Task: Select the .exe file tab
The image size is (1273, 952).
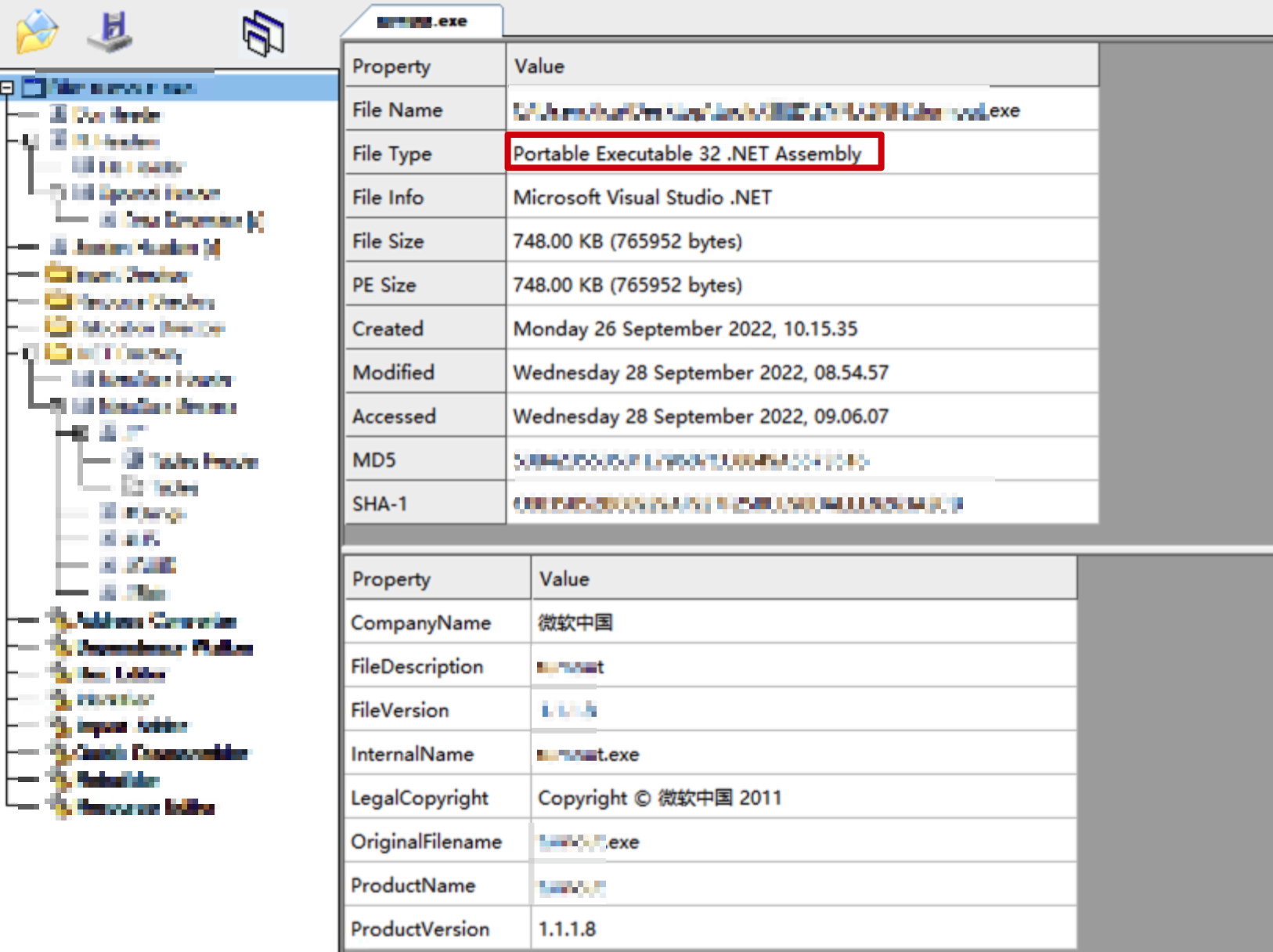Action: click(x=423, y=21)
